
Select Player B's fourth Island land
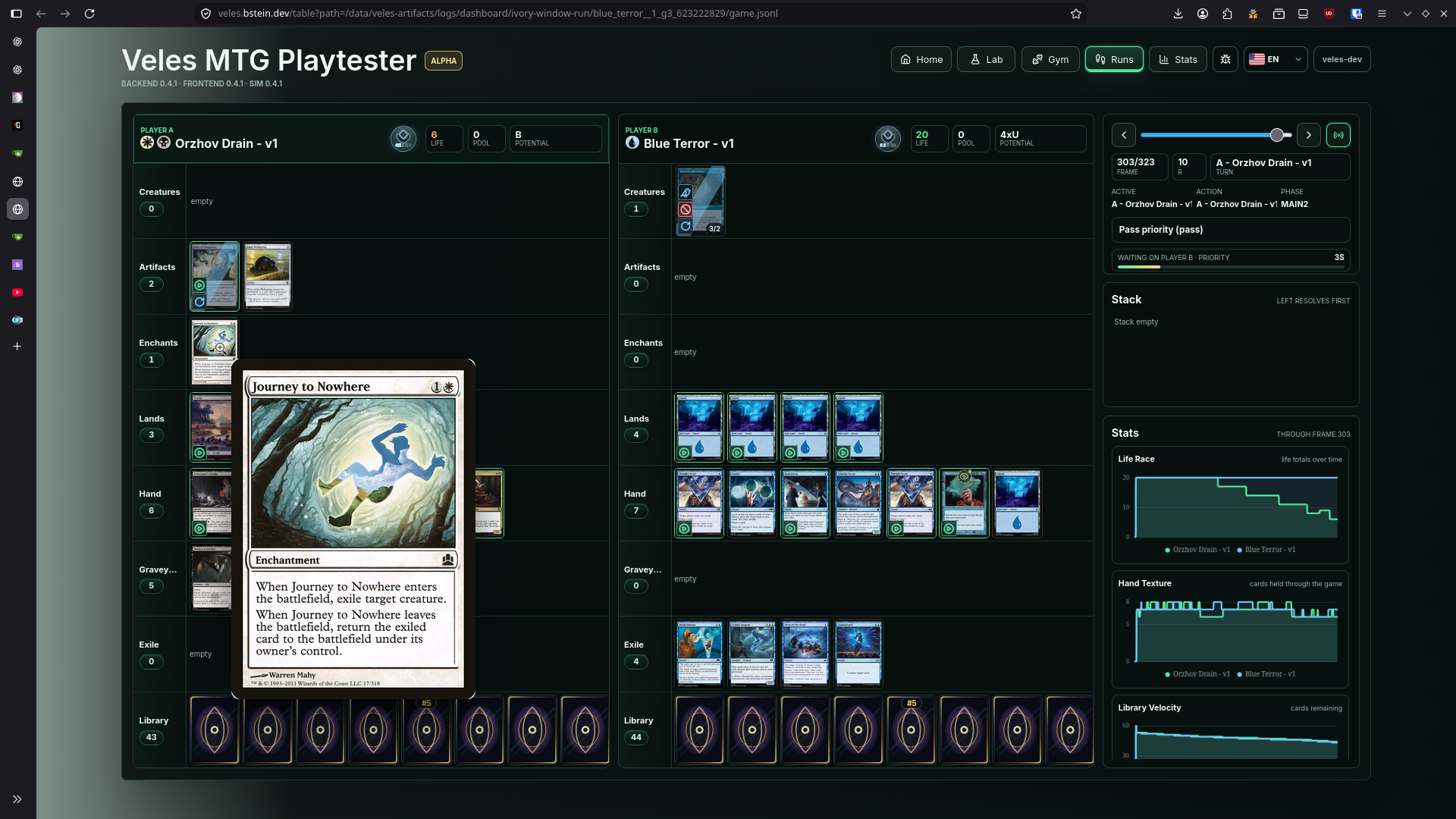click(858, 427)
